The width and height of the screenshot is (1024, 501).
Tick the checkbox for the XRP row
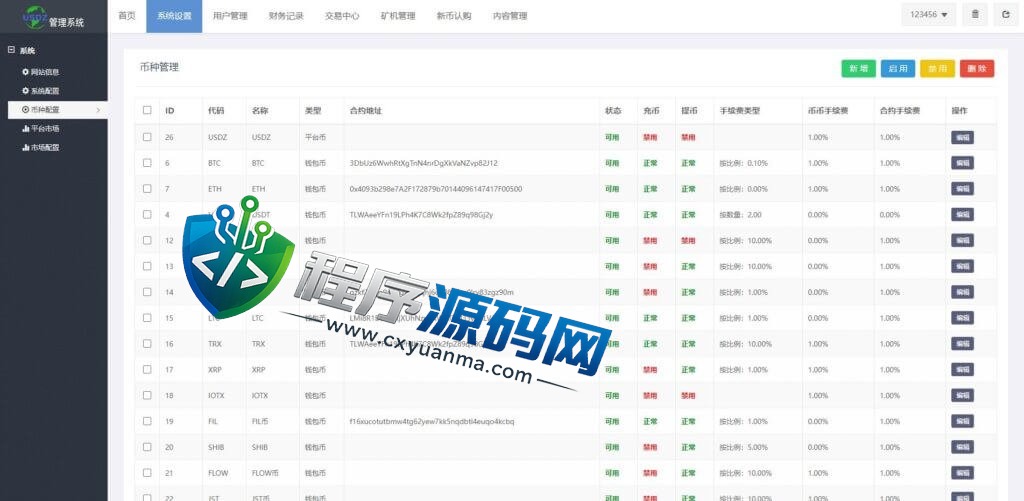click(147, 370)
